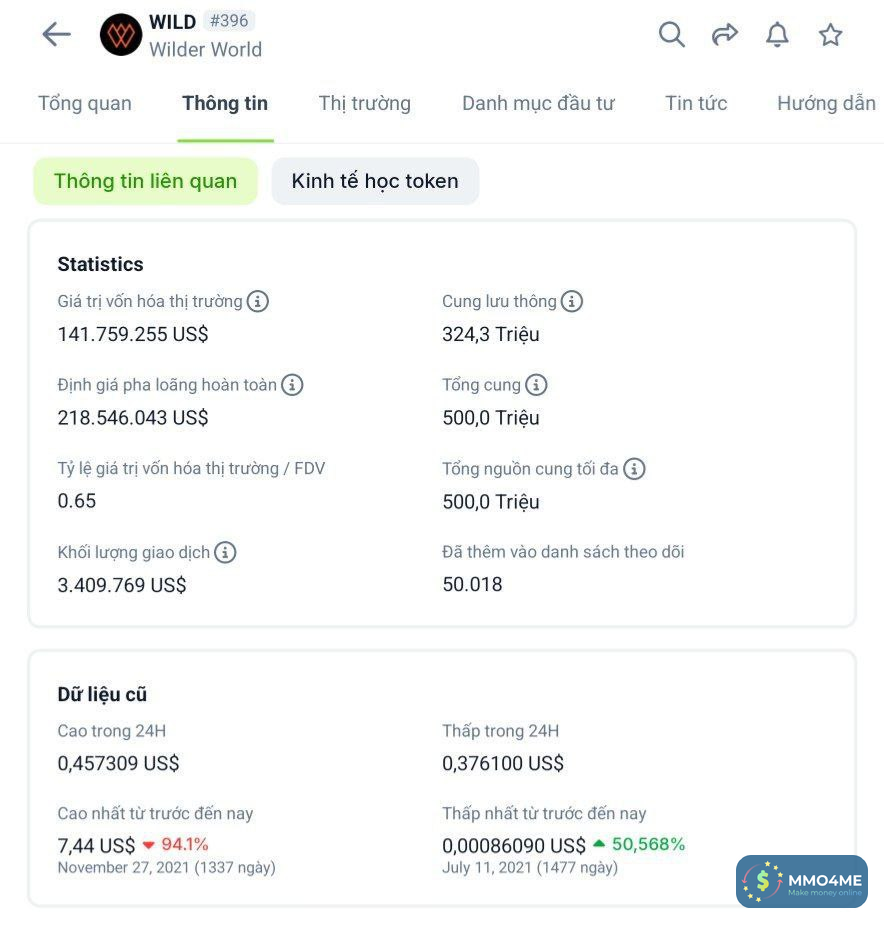Click the Wilder World logo icon

pos(121,35)
